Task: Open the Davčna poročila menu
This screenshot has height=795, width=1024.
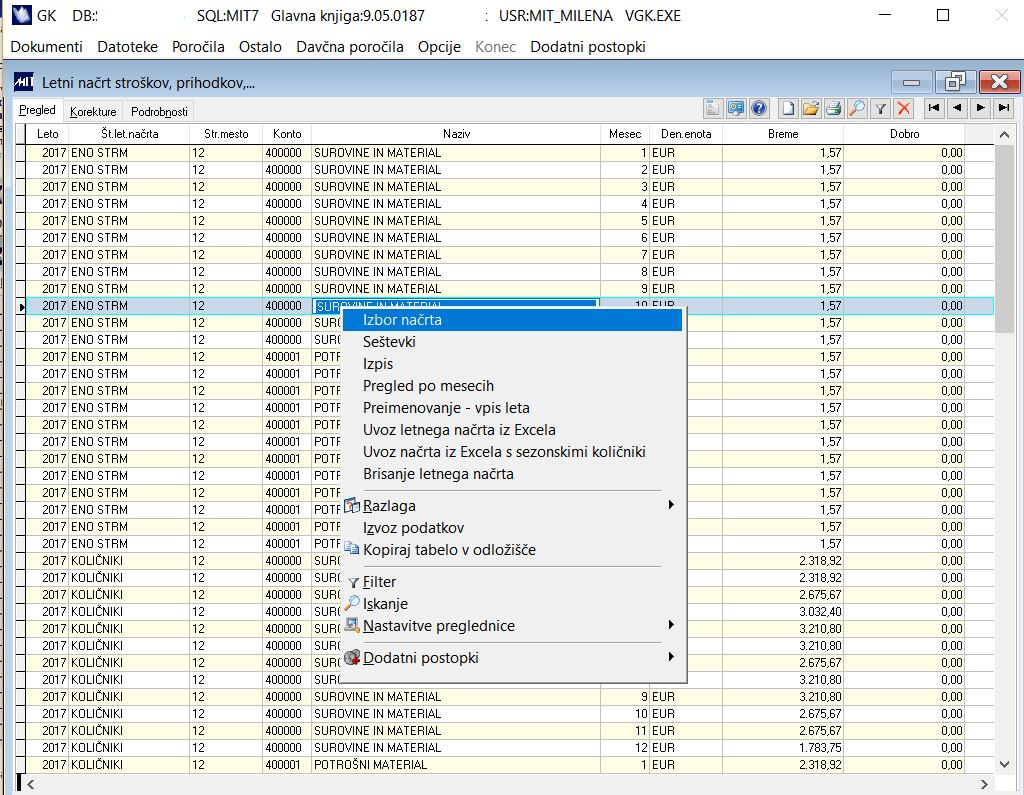Action: click(350, 47)
